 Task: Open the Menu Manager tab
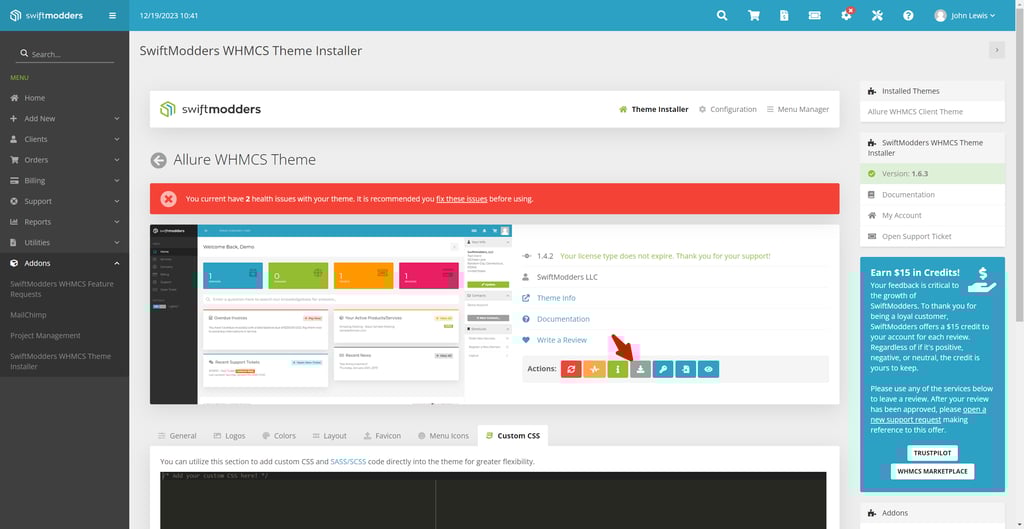pos(798,109)
